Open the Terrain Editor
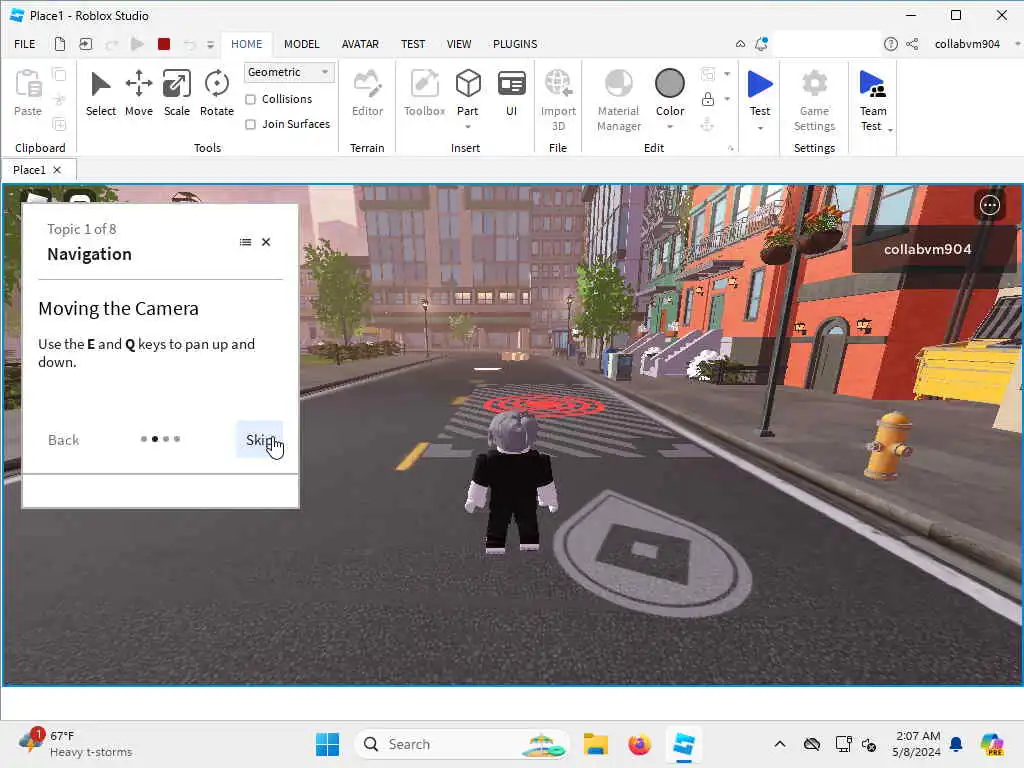 click(367, 93)
